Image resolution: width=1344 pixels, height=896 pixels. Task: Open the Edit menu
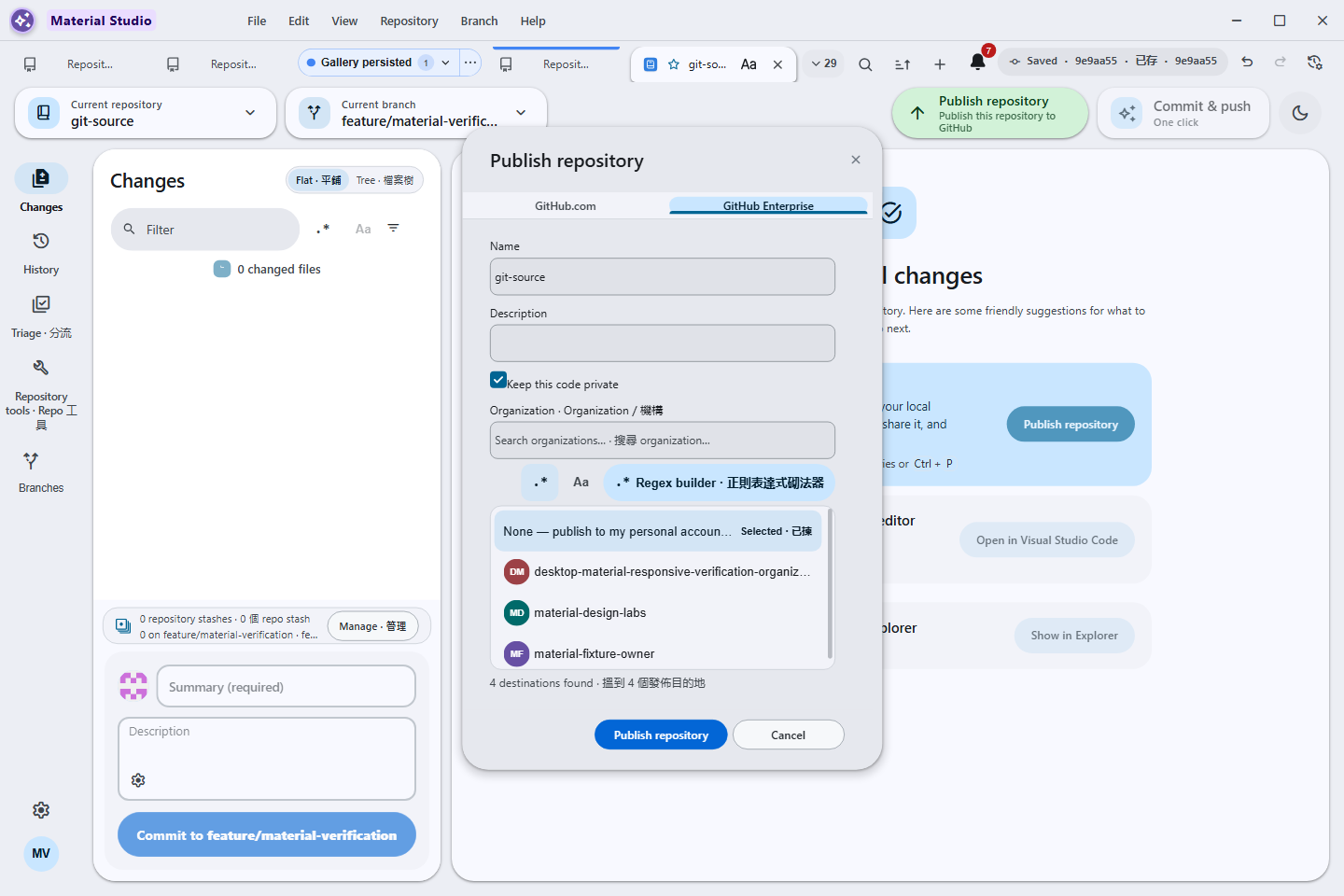click(x=299, y=21)
